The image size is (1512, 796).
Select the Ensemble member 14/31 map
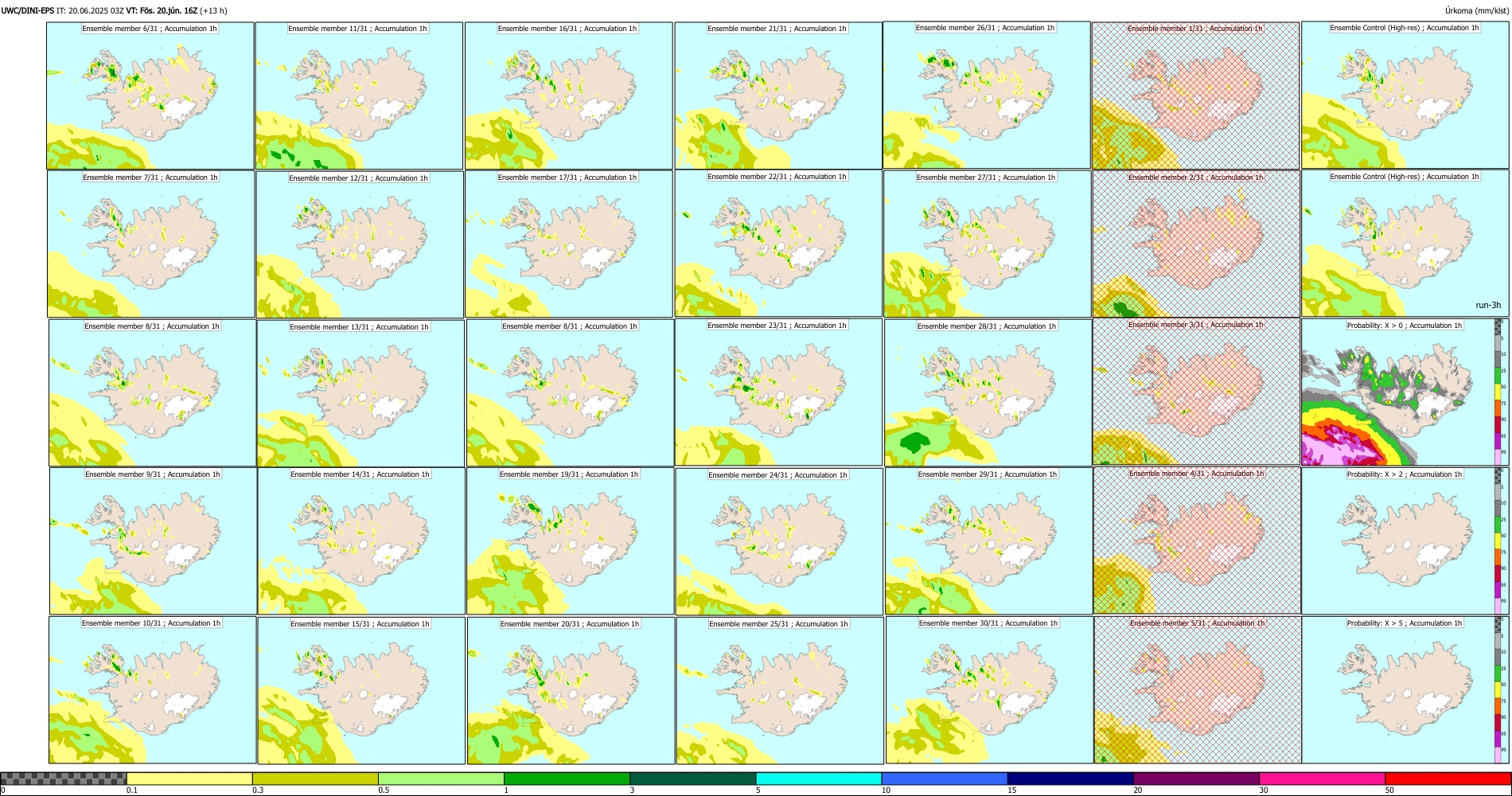click(x=361, y=540)
